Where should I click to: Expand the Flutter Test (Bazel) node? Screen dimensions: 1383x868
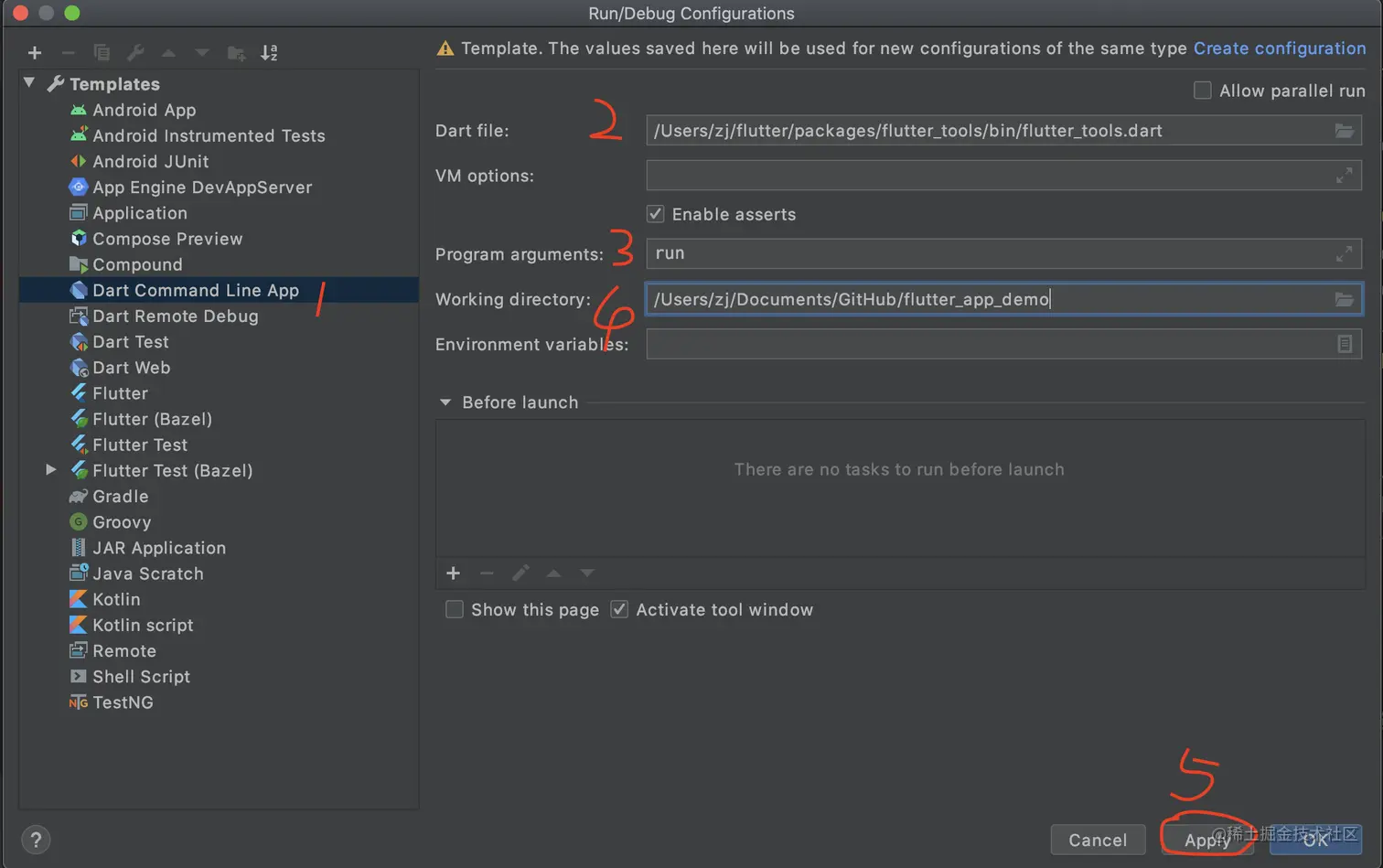[x=51, y=470]
